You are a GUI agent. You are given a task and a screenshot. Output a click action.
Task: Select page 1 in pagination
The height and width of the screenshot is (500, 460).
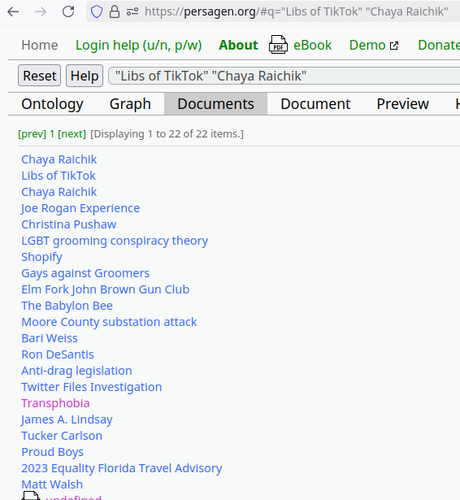tap(52, 134)
